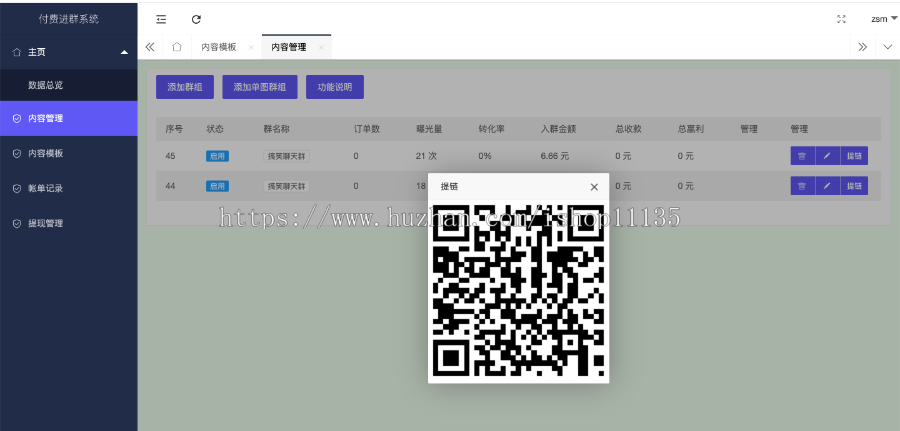Click the shield icon beside 提现管理

click(x=17, y=223)
